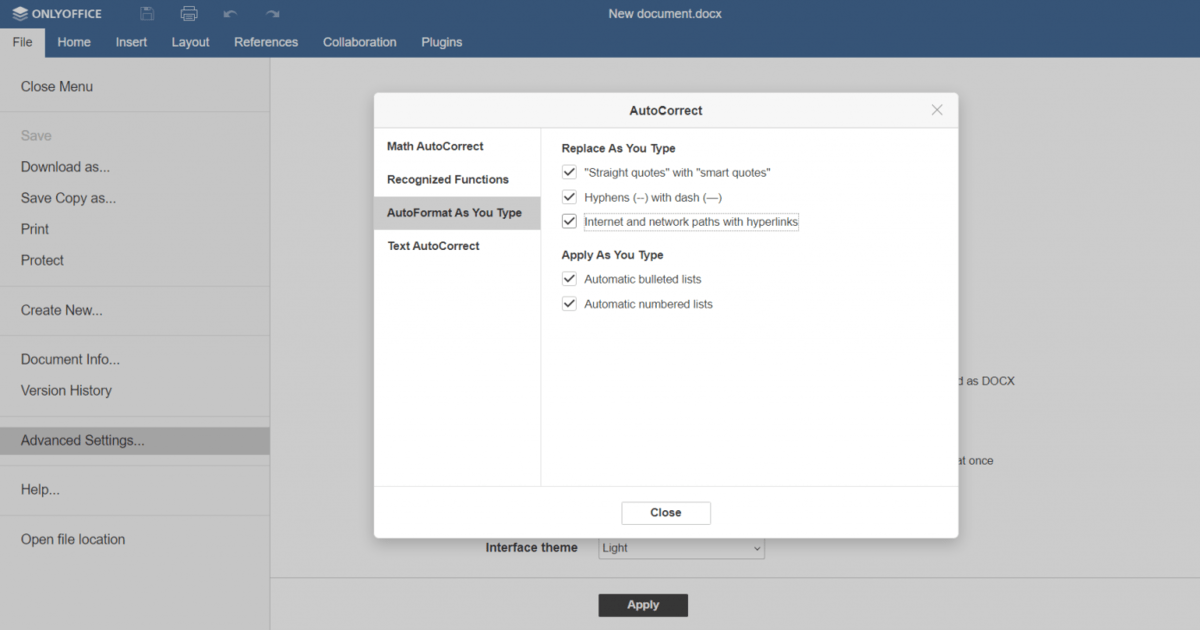Click the Undo arrow icon

231,13
